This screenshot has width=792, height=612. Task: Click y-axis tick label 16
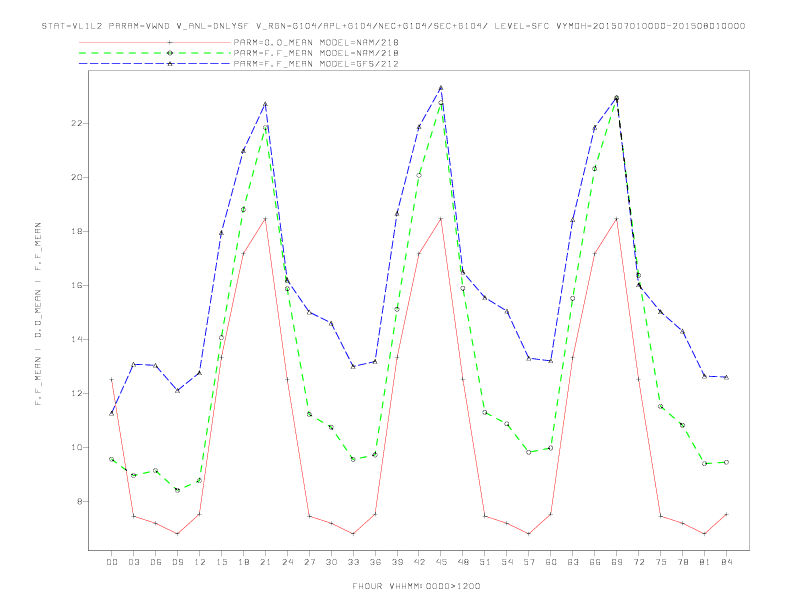pos(76,286)
